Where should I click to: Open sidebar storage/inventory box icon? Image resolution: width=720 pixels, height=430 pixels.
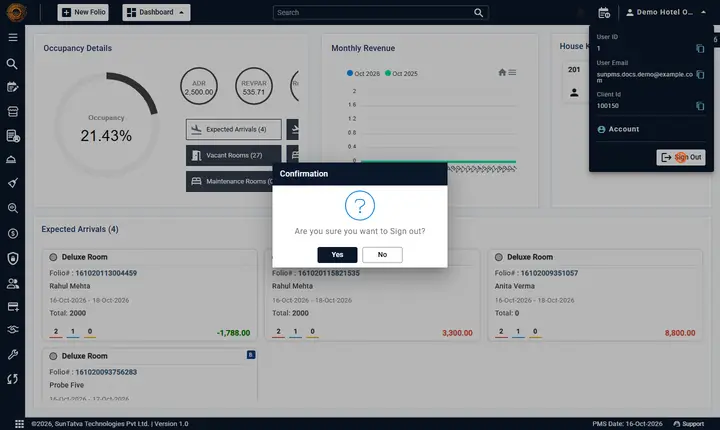click(13, 112)
